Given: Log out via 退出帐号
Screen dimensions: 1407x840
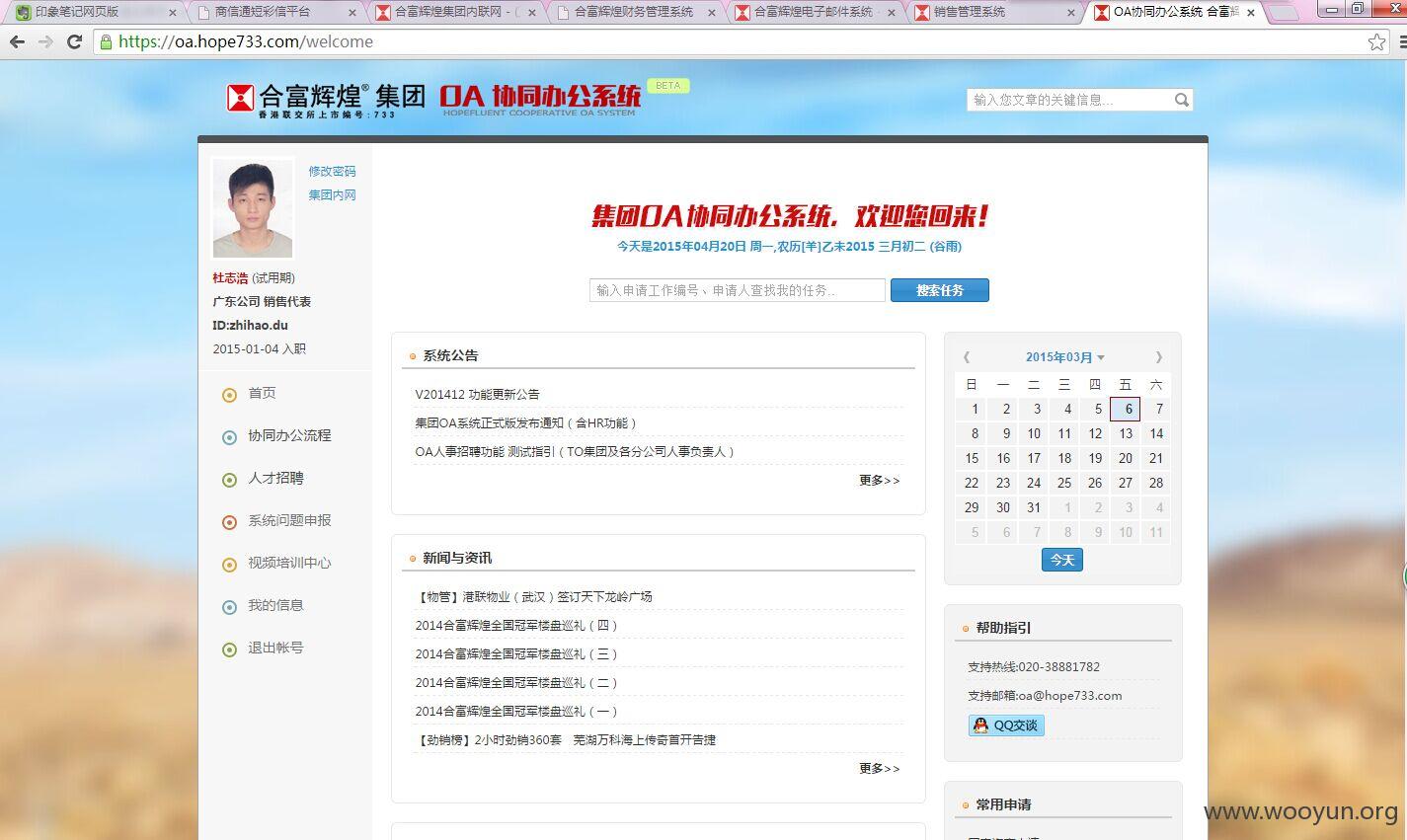Looking at the screenshot, I should click(x=275, y=648).
